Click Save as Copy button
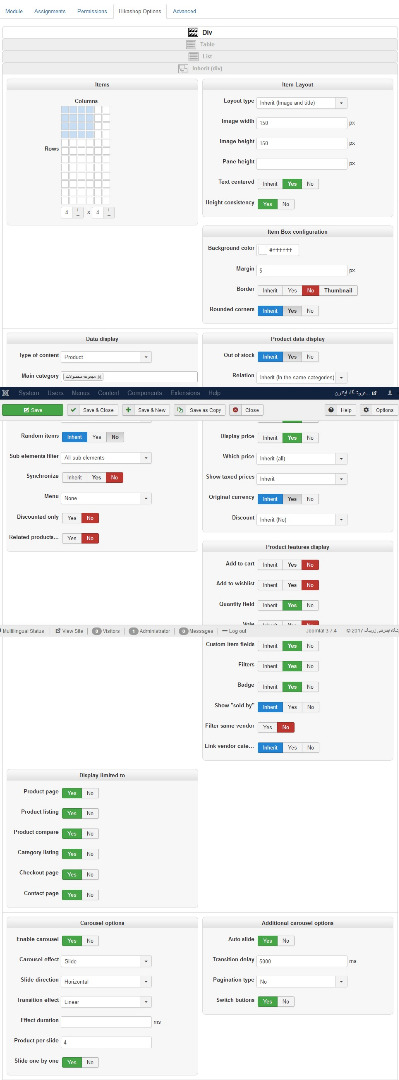Screen dimensions: 399x1080 pyautogui.click(x=199, y=410)
